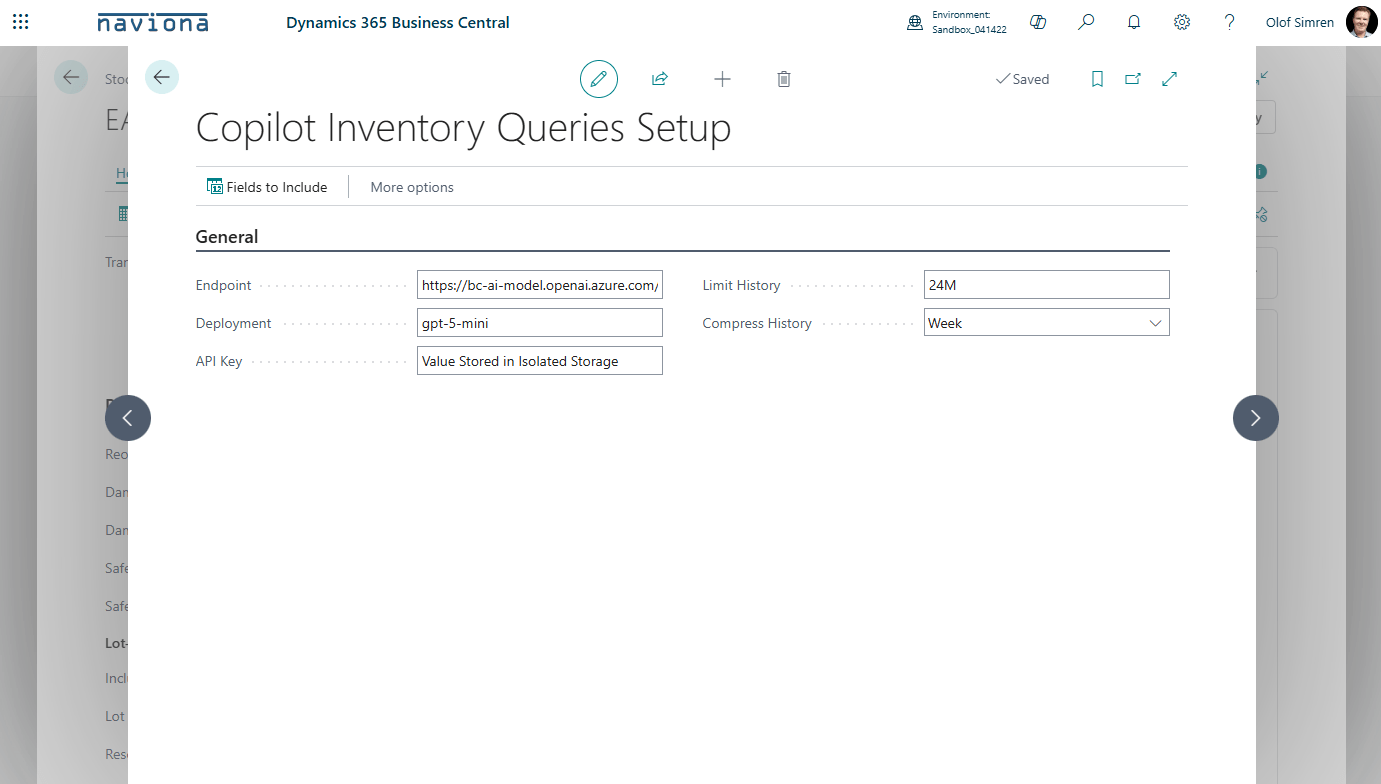Click the Limit History label
The image size is (1381, 784).
click(741, 285)
